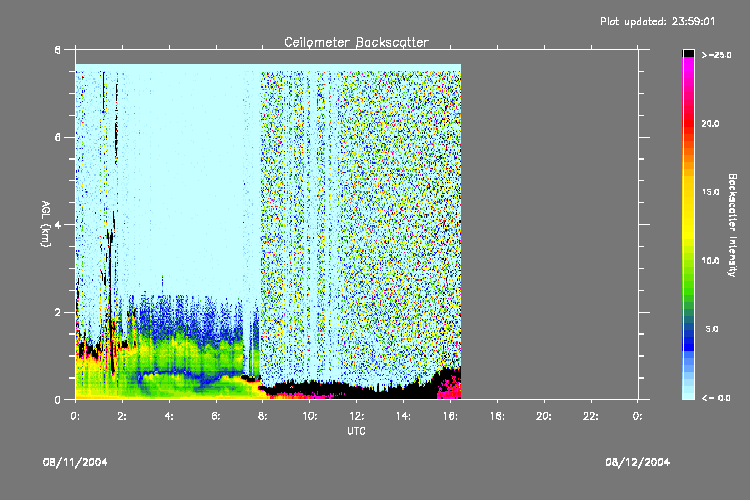
Task: Click the "10:" x-axis tick label
Action: coord(309,416)
